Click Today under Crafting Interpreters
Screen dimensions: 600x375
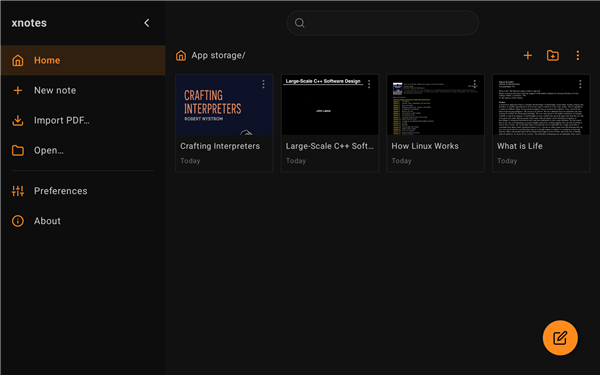[x=190, y=161]
